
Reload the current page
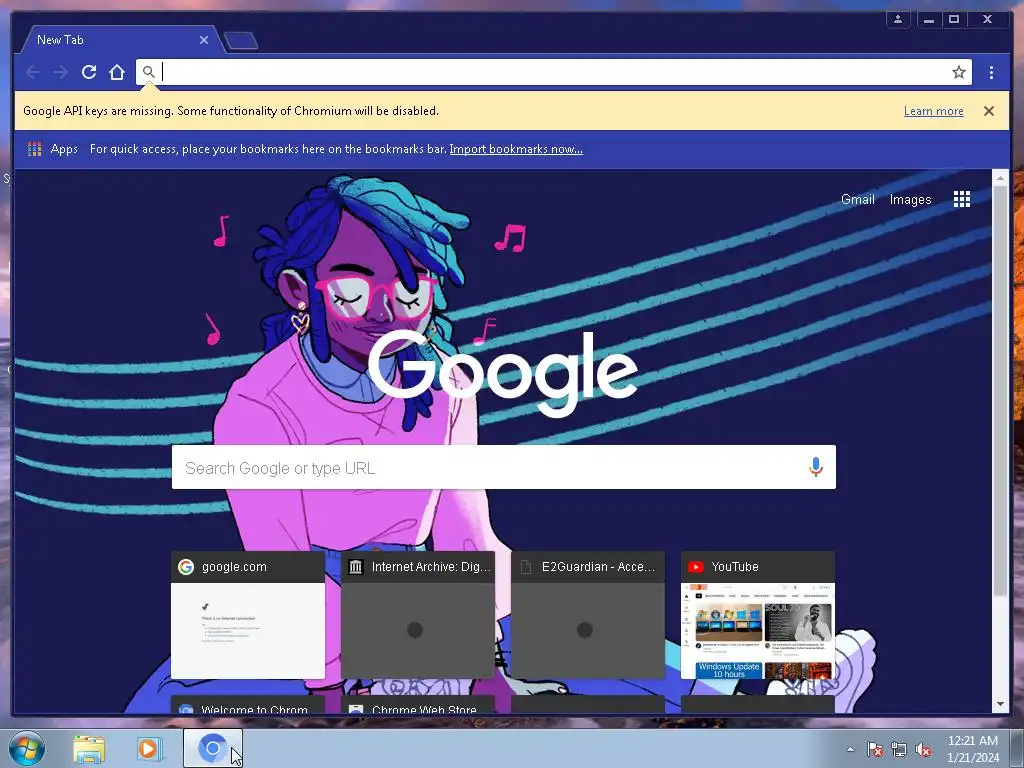coord(89,72)
